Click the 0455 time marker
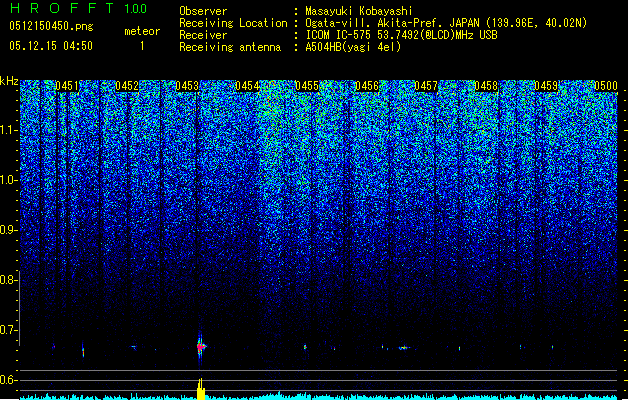The height and width of the screenshot is (400, 629). (x=307, y=86)
